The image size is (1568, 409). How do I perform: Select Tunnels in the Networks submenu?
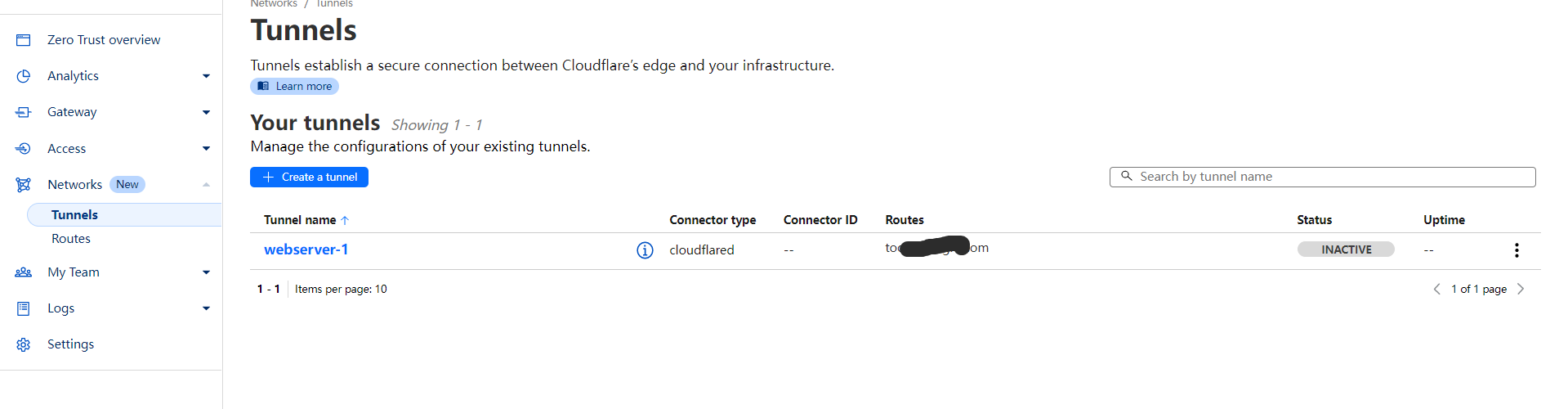tap(124, 214)
